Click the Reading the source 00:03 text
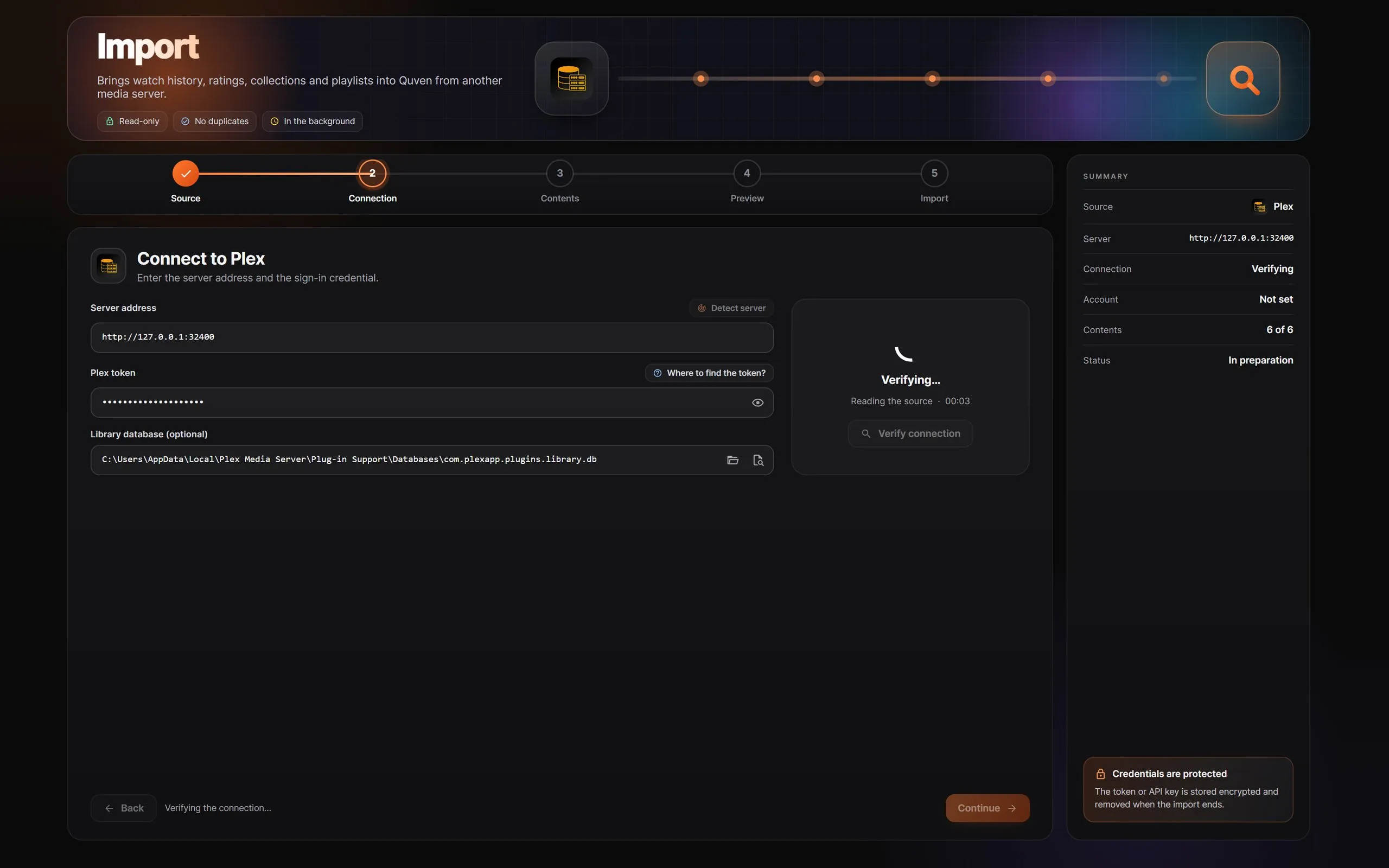 pyautogui.click(x=910, y=401)
